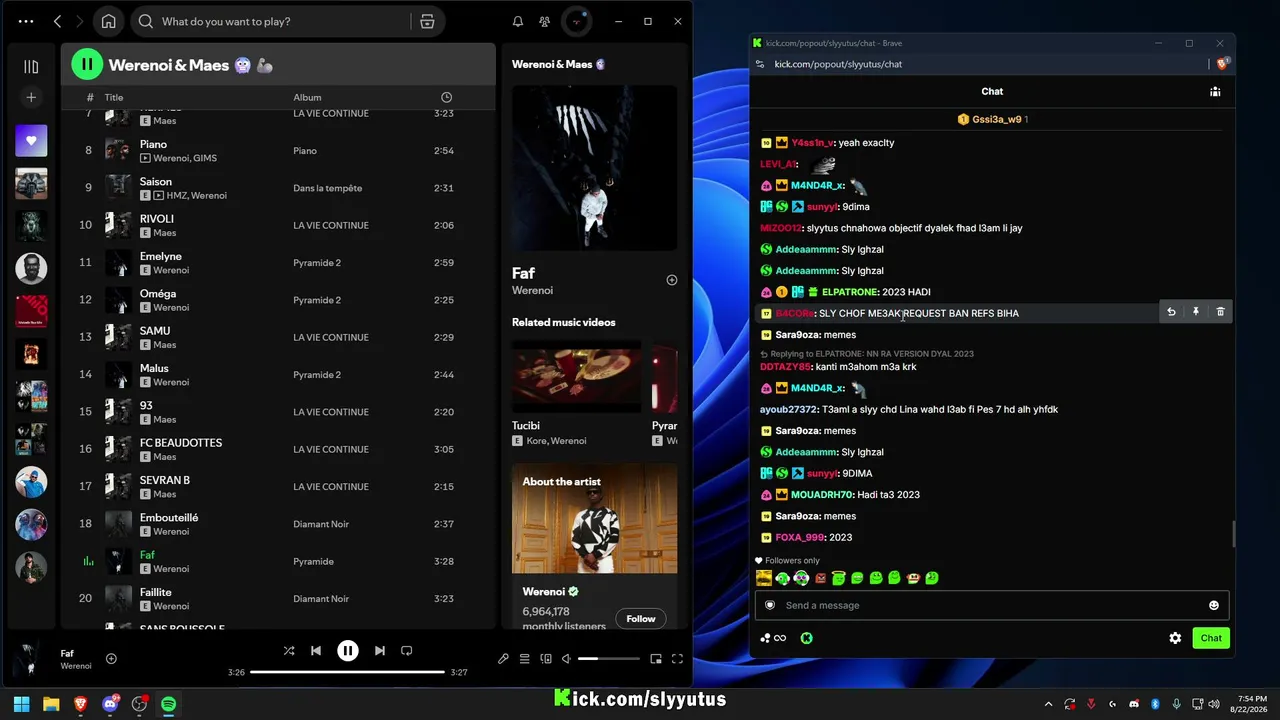This screenshot has width=1280, height=720.
Task: Open the playback queue
Action: point(524,659)
